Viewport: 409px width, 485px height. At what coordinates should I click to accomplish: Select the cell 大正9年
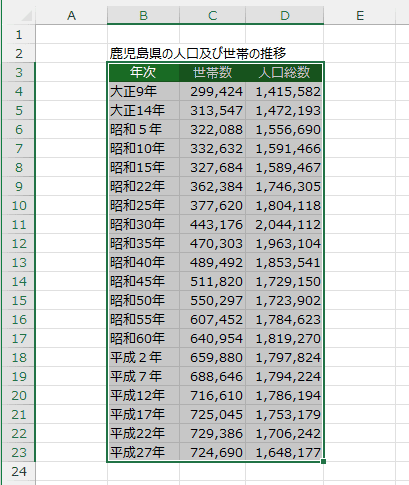[143, 91]
